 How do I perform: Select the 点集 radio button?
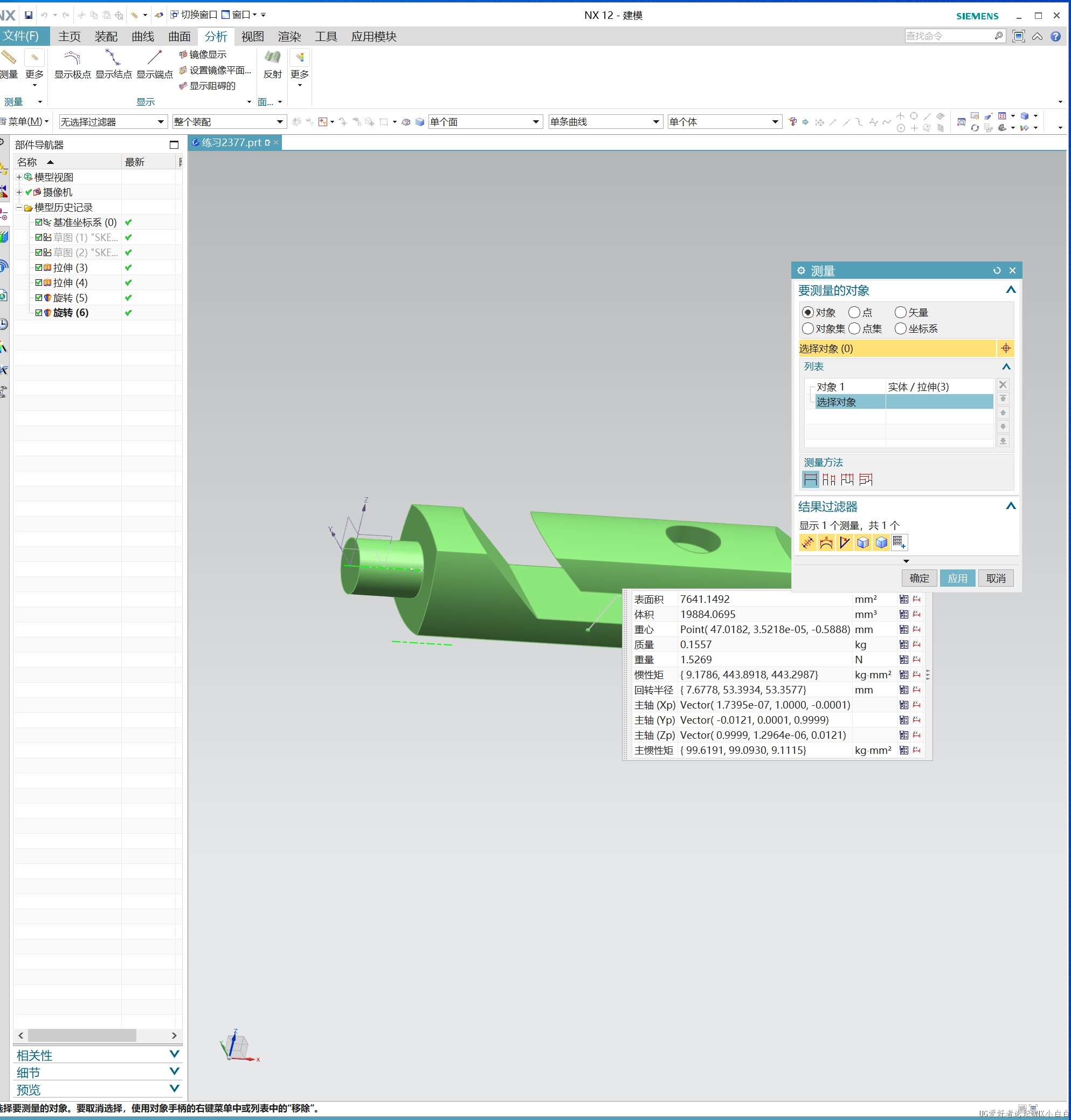coord(854,328)
